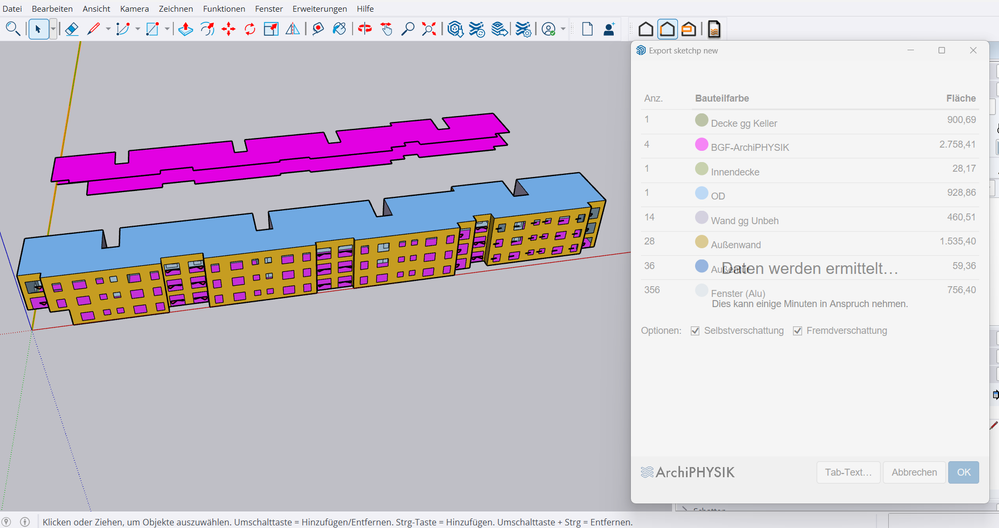The height and width of the screenshot is (528, 999).
Task: Select the Search magnifier icon in toolbar
Action: coord(13,29)
